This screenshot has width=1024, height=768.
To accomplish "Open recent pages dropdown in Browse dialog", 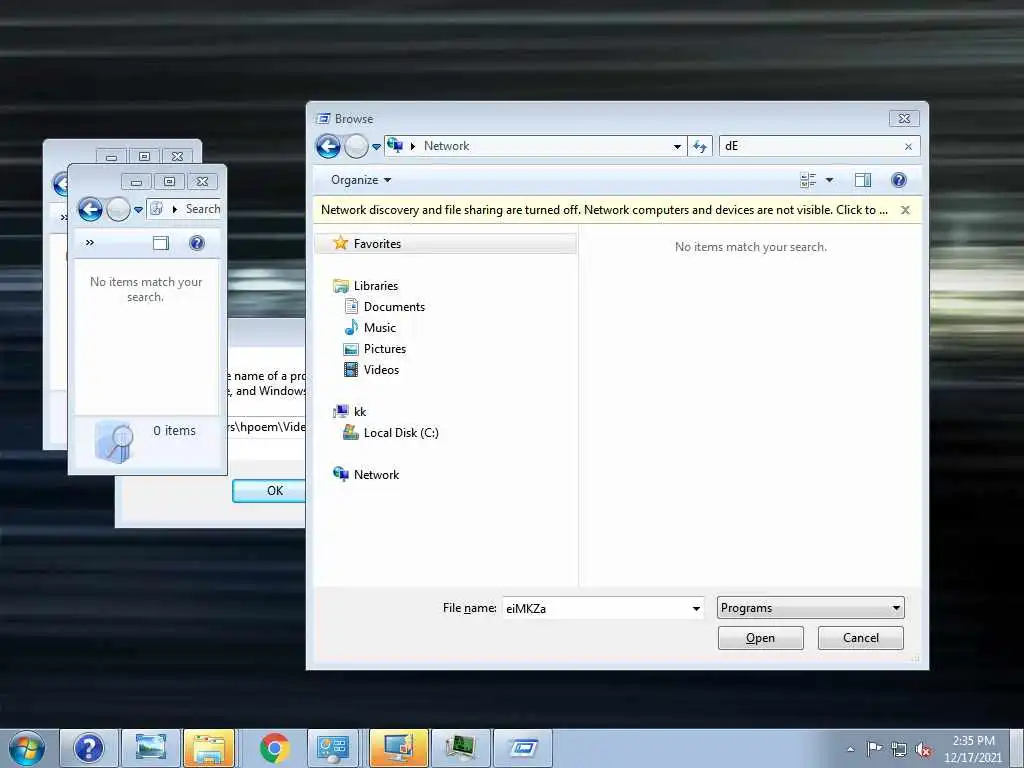I will [376, 147].
